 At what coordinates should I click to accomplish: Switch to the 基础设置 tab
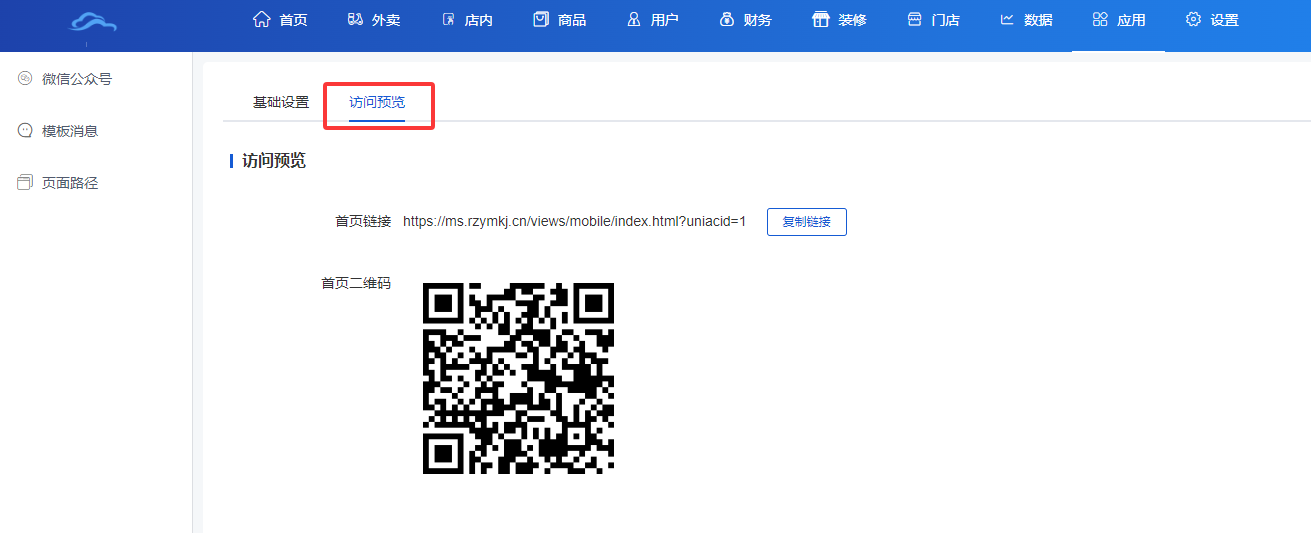click(x=281, y=102)
